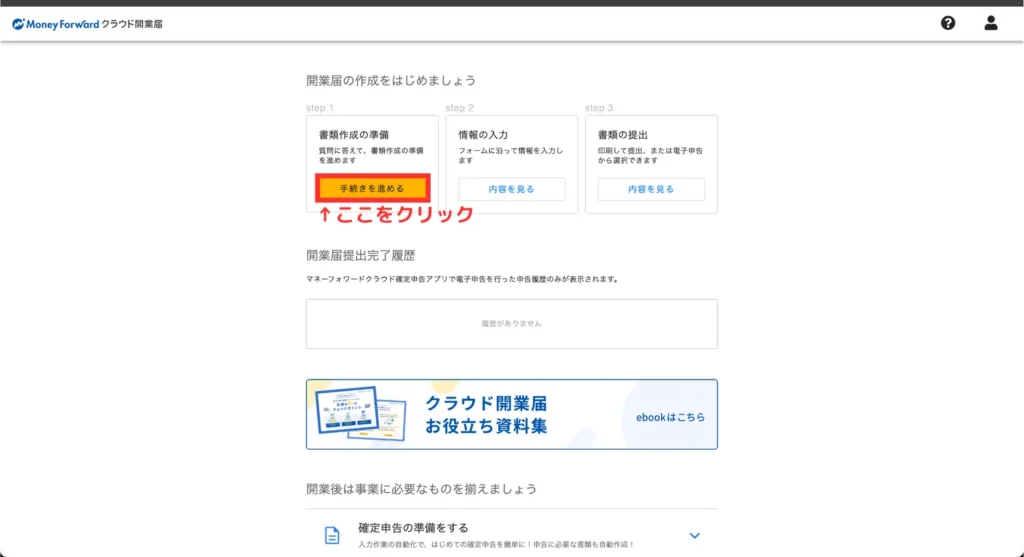The image size is (1024, 557).
Task: Open the user account profile icon
Action: [x=991, y=23]
